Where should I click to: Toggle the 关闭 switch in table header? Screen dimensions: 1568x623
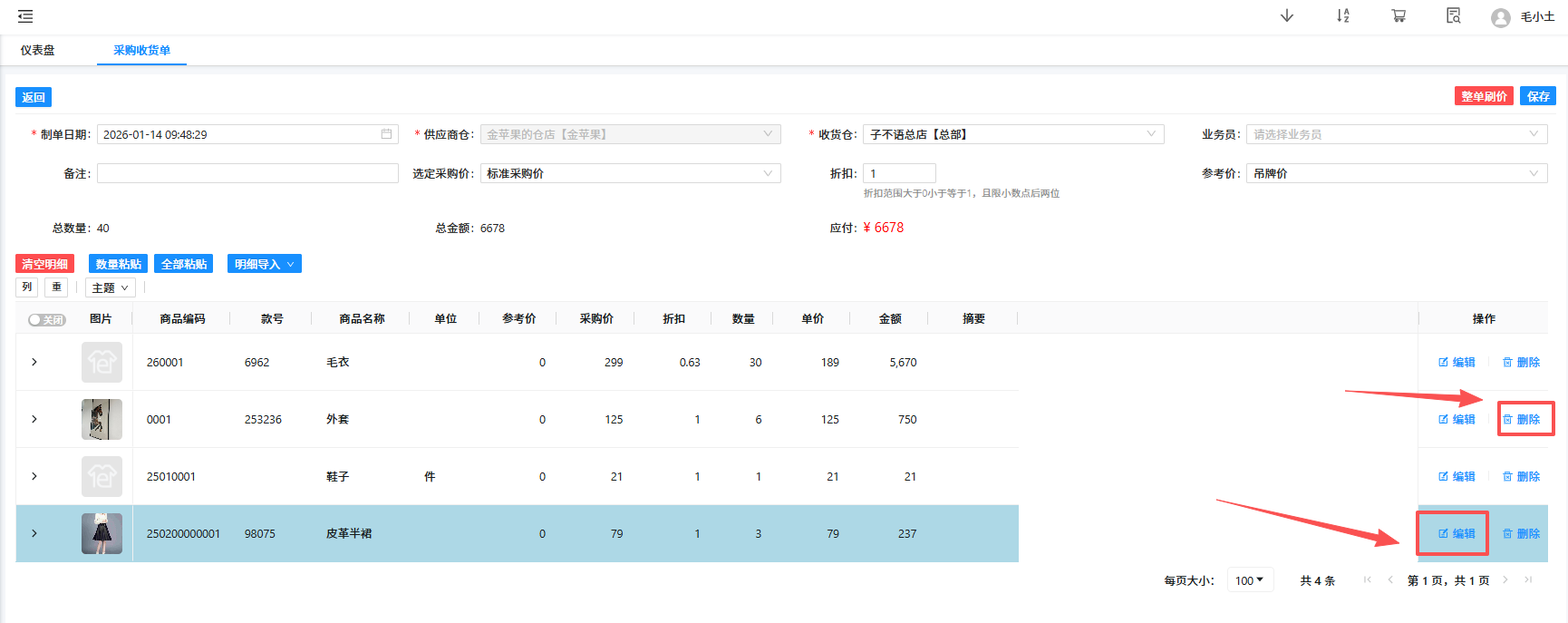[47, 319]
